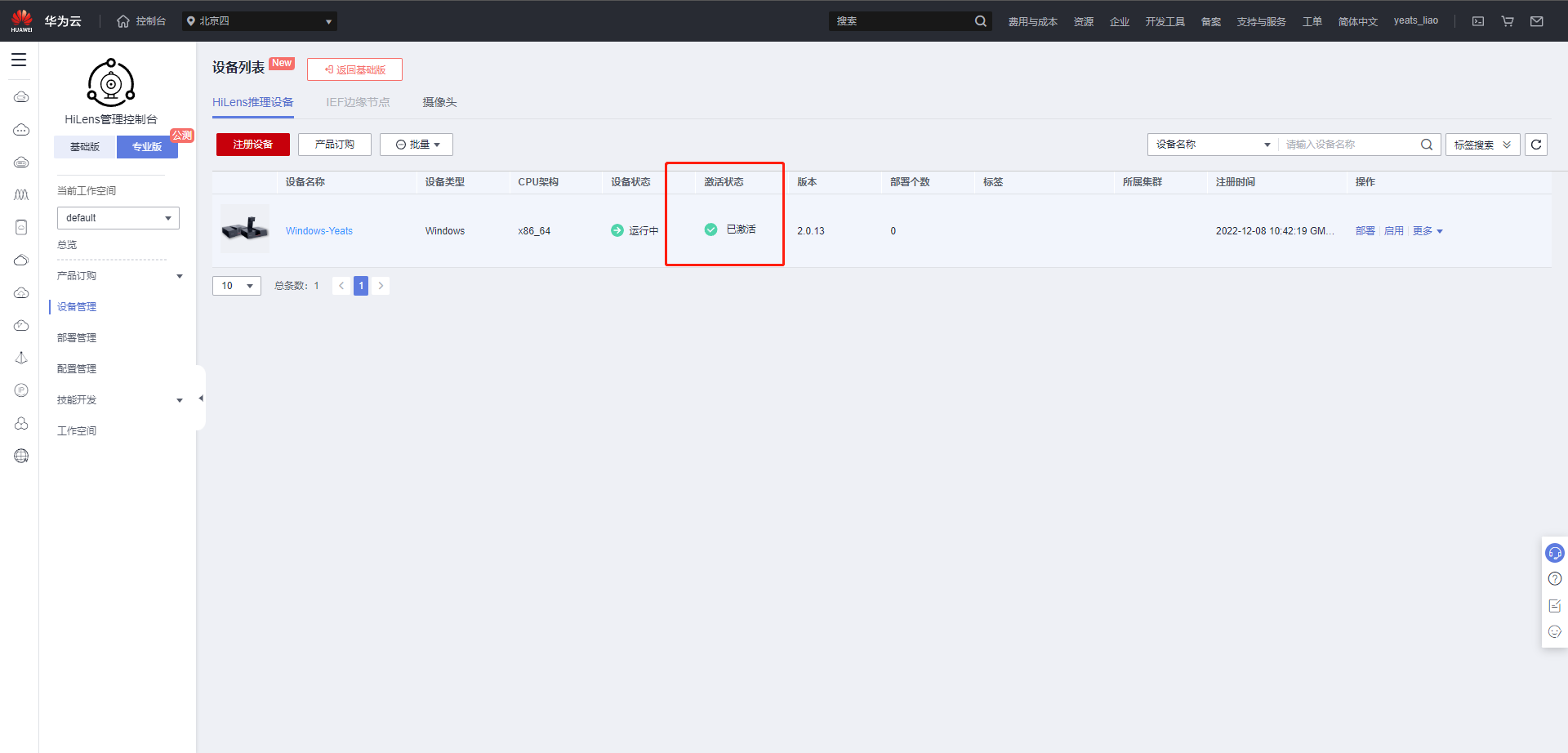
Task: Collapse the left navigation panel arrow
Action: point(201,399)
